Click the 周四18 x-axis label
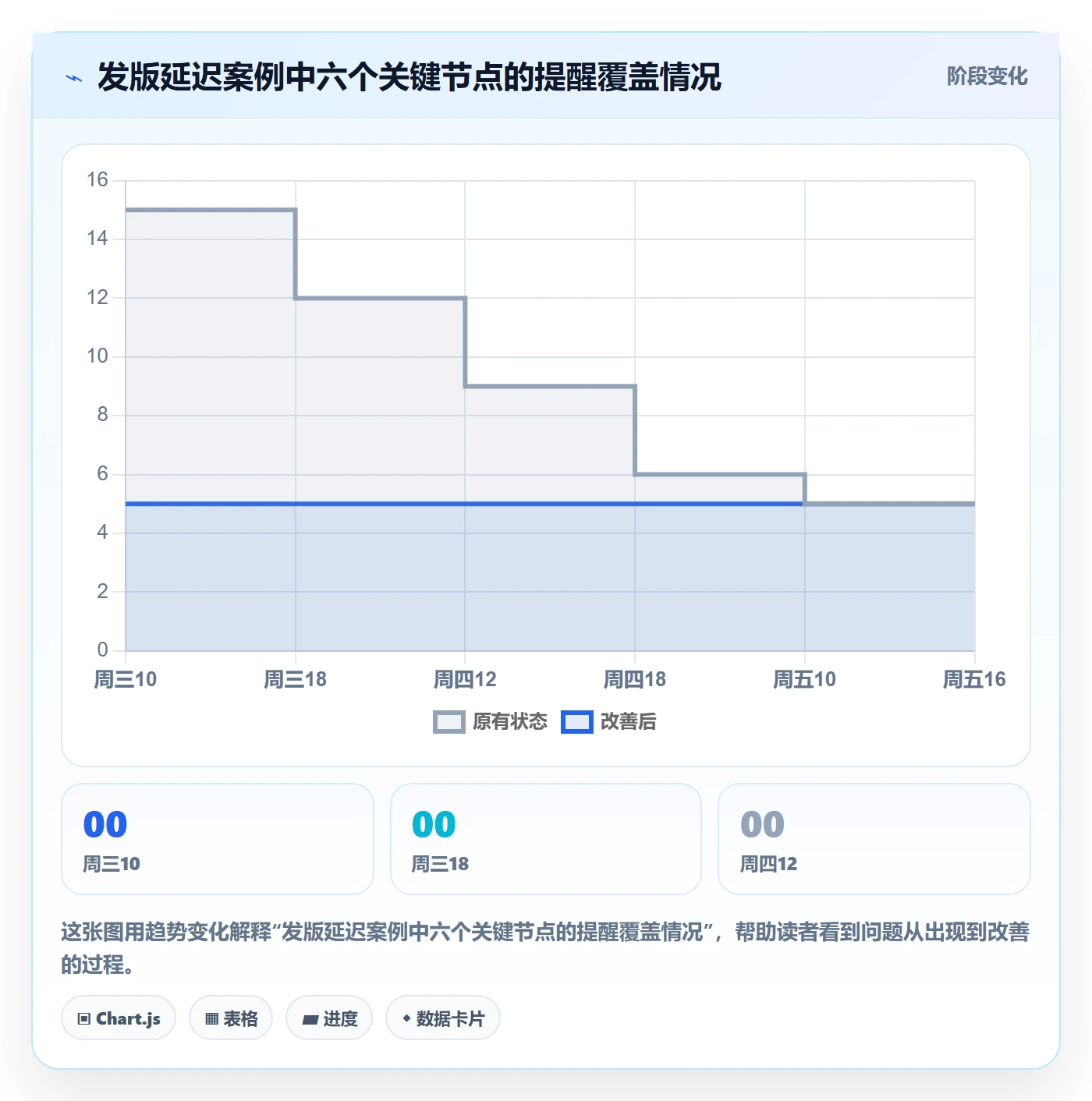1092x1101 pixels. pos(635,679)
